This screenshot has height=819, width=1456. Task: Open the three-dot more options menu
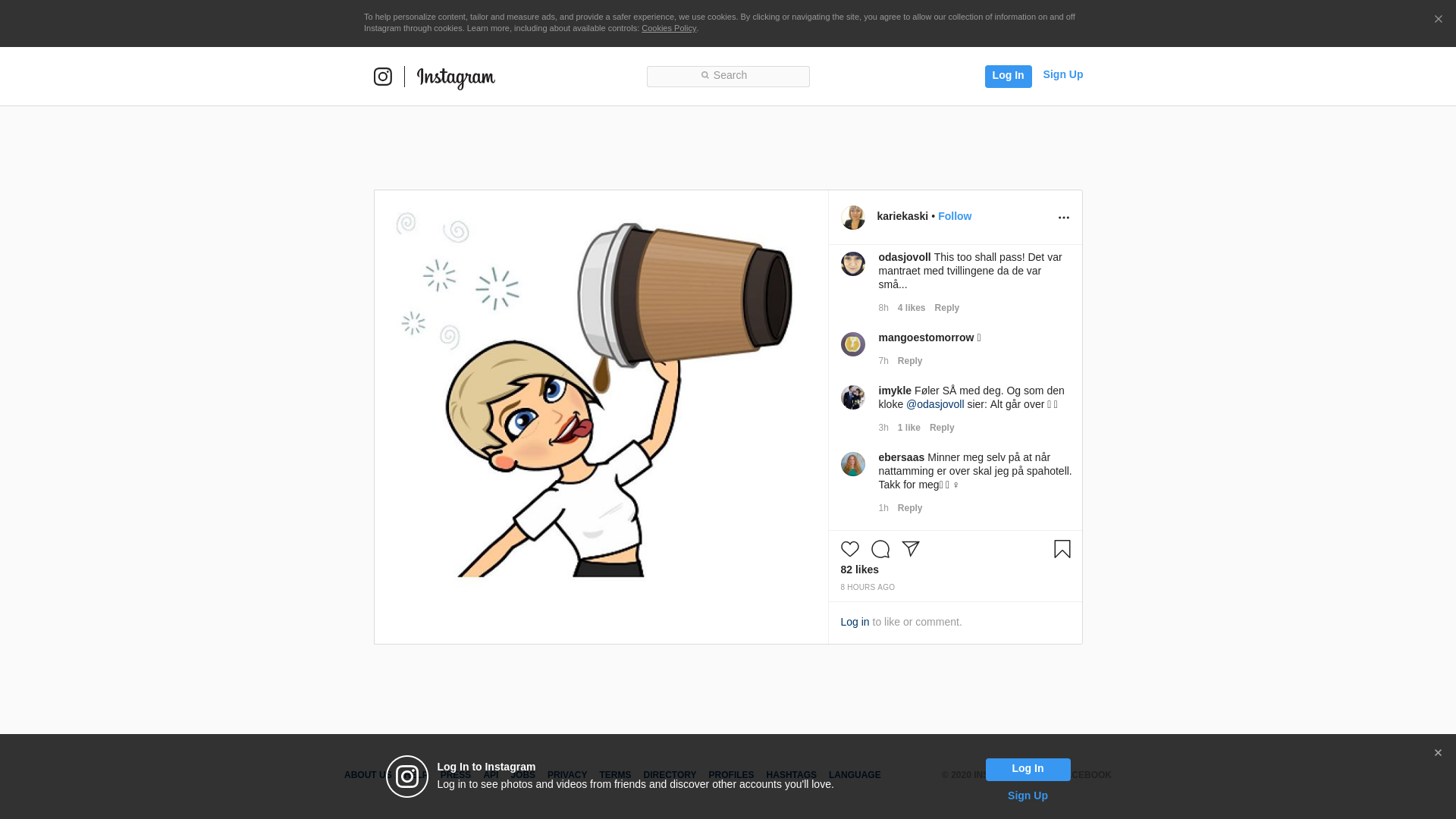(x=1063, y=218)
